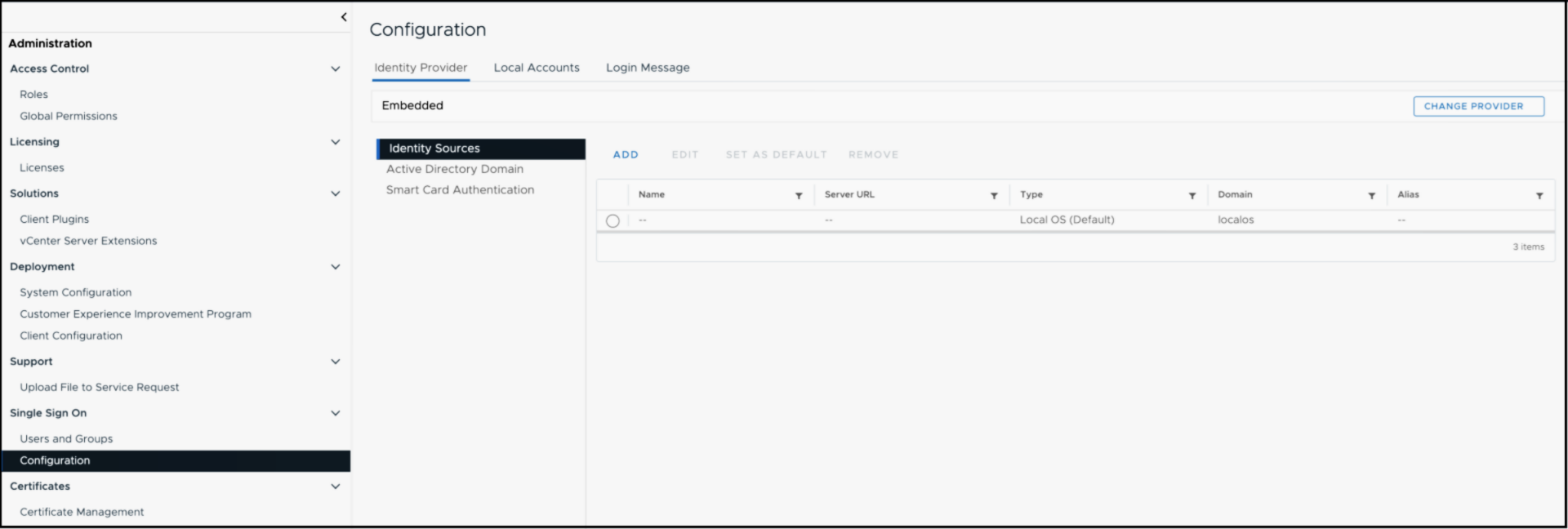1568x529 pixels.
Task: Collapse the Single Sign On section
Action: (x=335, y=413)
